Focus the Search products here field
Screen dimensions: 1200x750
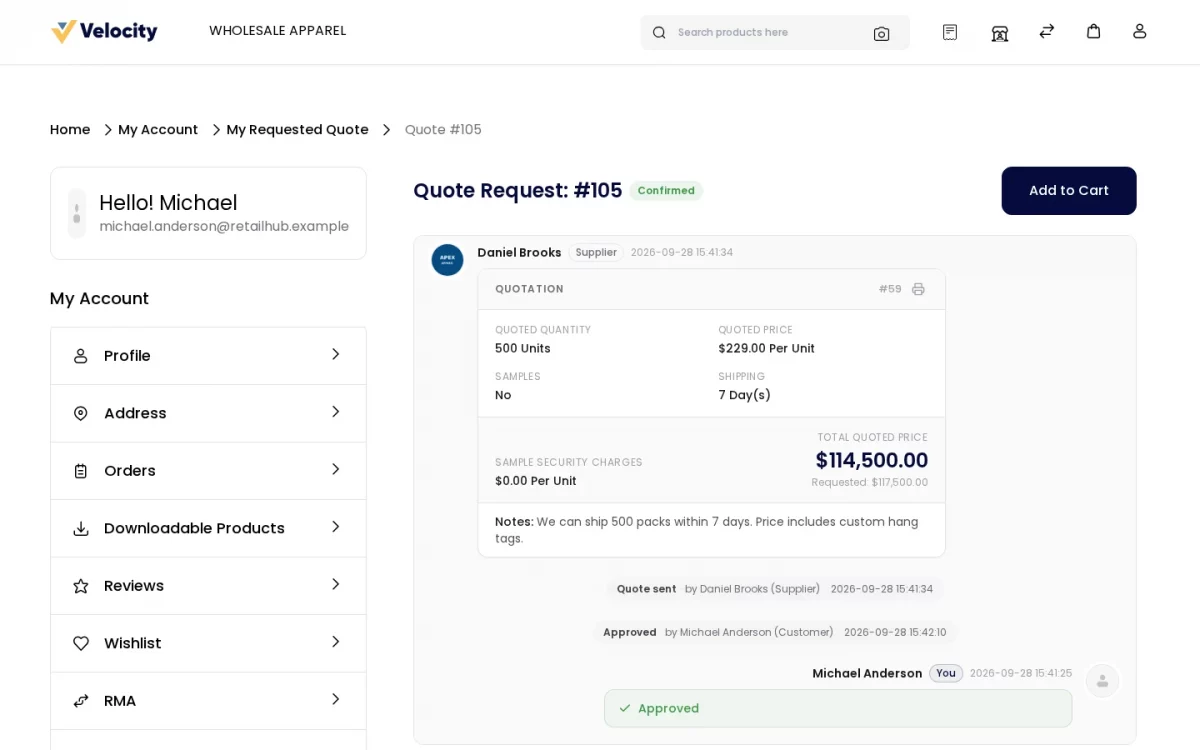[x=775, y=33]
